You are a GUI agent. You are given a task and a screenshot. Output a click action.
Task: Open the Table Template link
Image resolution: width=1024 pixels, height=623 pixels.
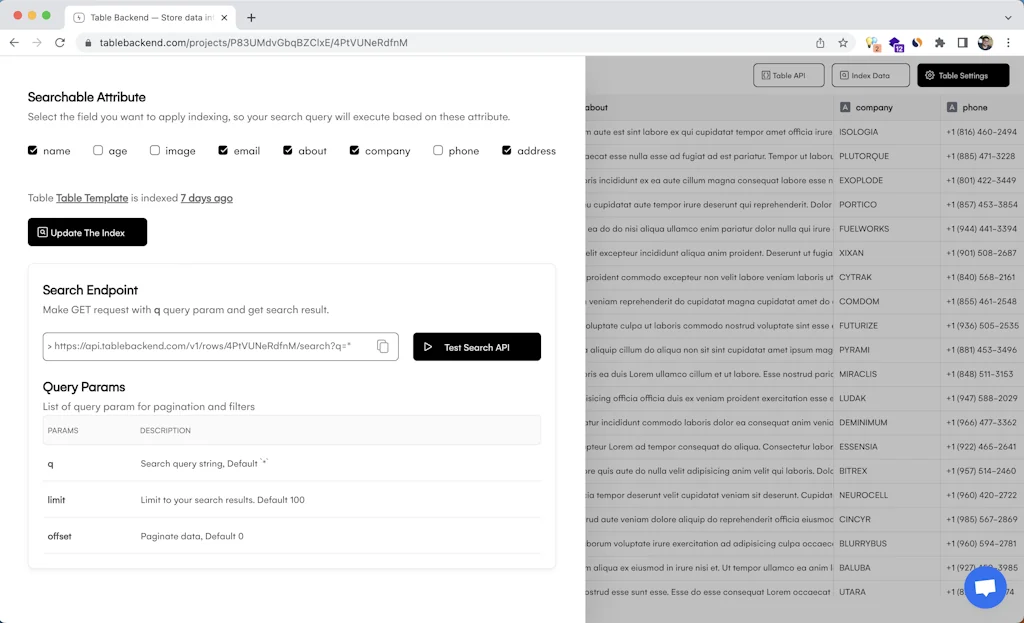(91, 198)
